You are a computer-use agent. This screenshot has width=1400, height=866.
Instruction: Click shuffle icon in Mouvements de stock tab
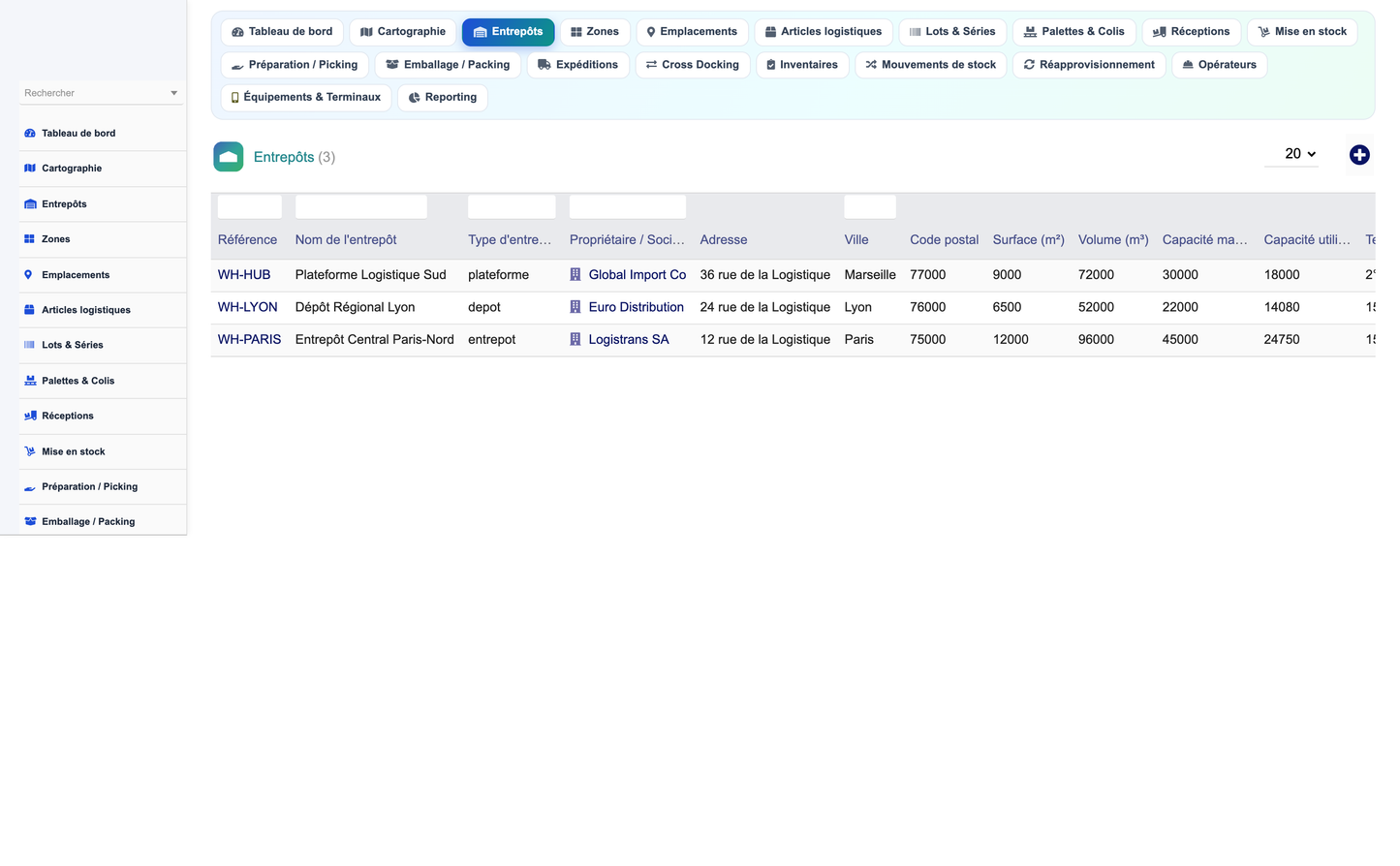(x=871, y=65)
